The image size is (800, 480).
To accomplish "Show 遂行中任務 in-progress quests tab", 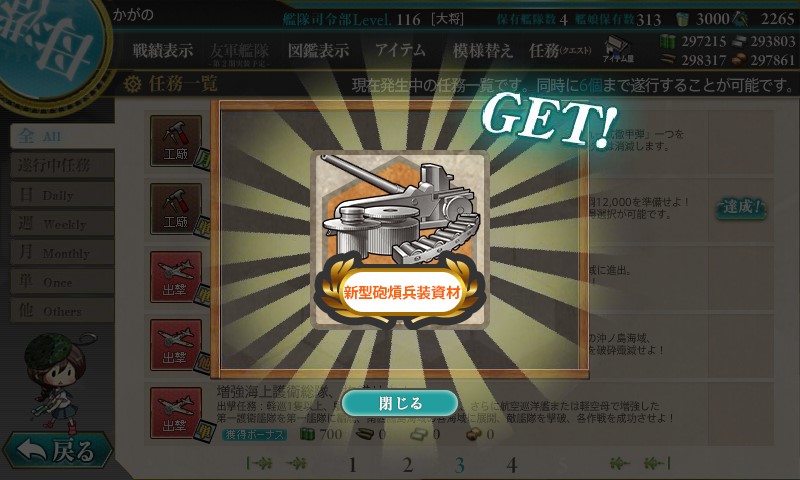I will 62,165.
